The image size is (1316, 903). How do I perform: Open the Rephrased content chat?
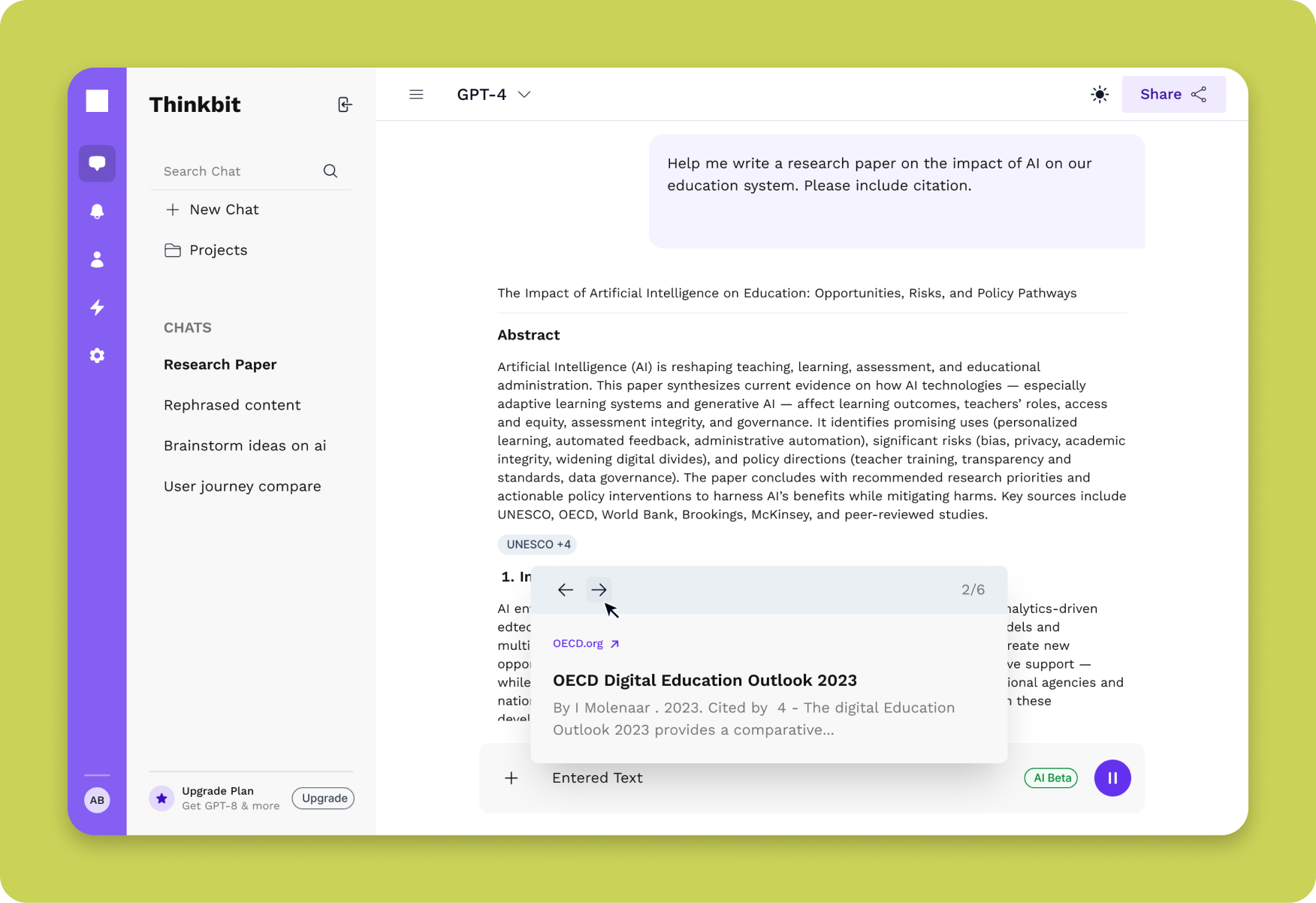[232, 405]
